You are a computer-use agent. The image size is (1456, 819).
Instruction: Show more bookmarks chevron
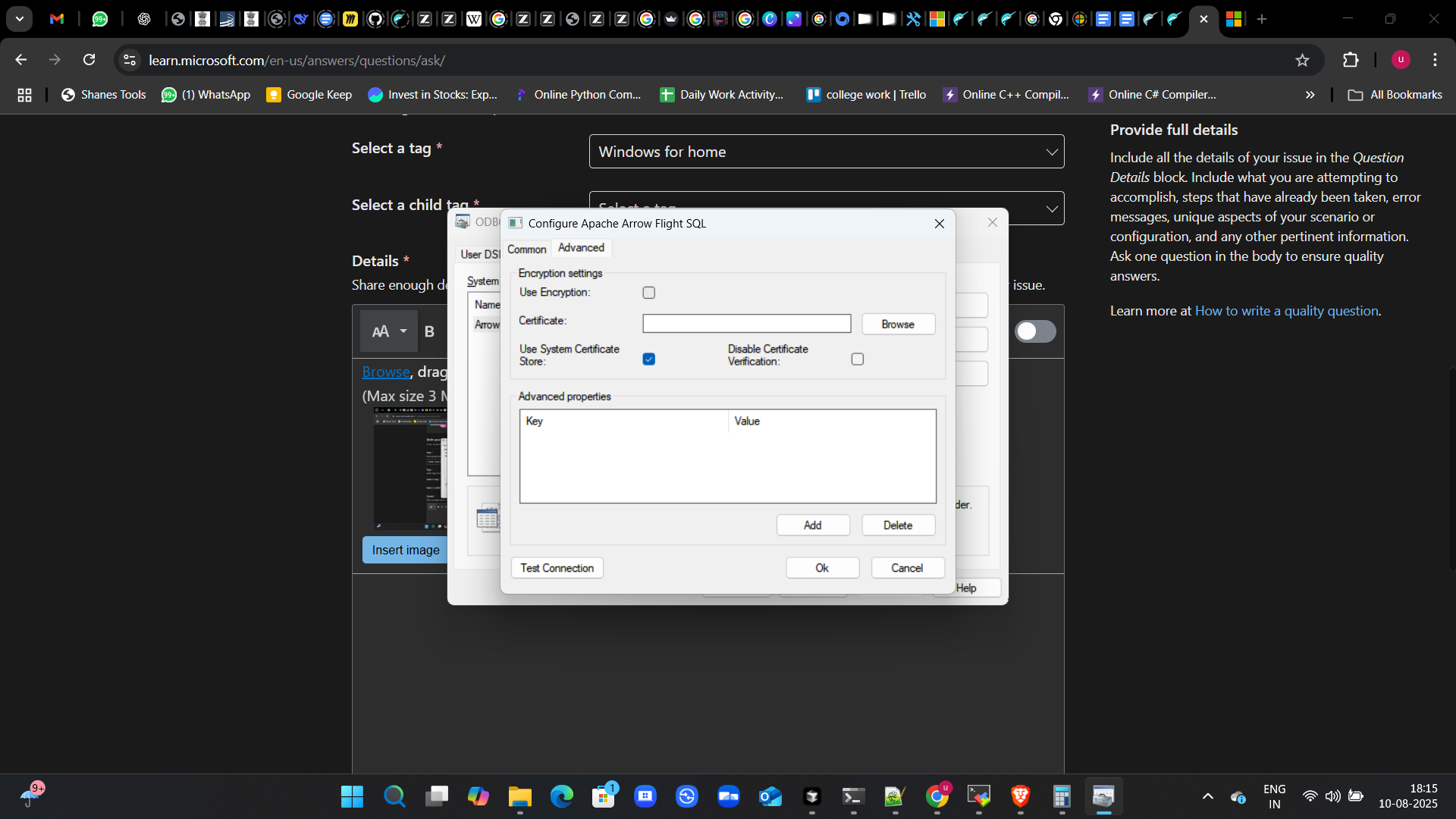(1310, 95)
